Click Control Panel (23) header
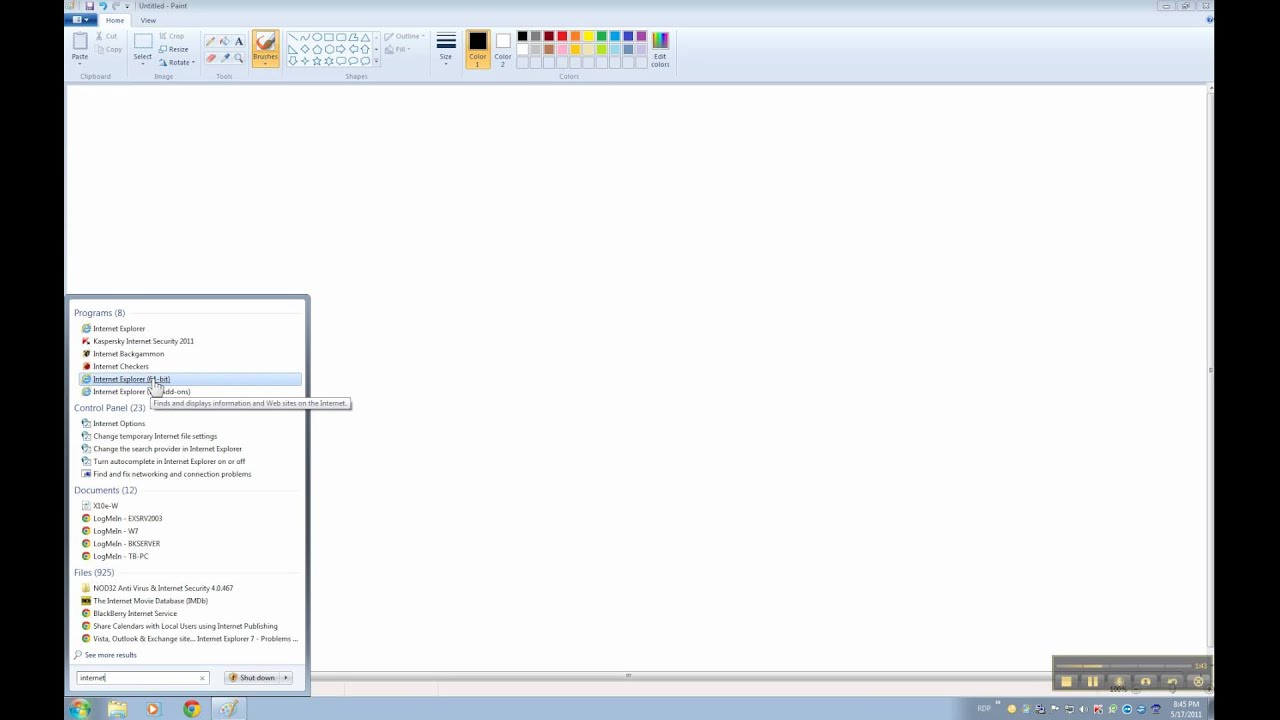 coord(109,408)
